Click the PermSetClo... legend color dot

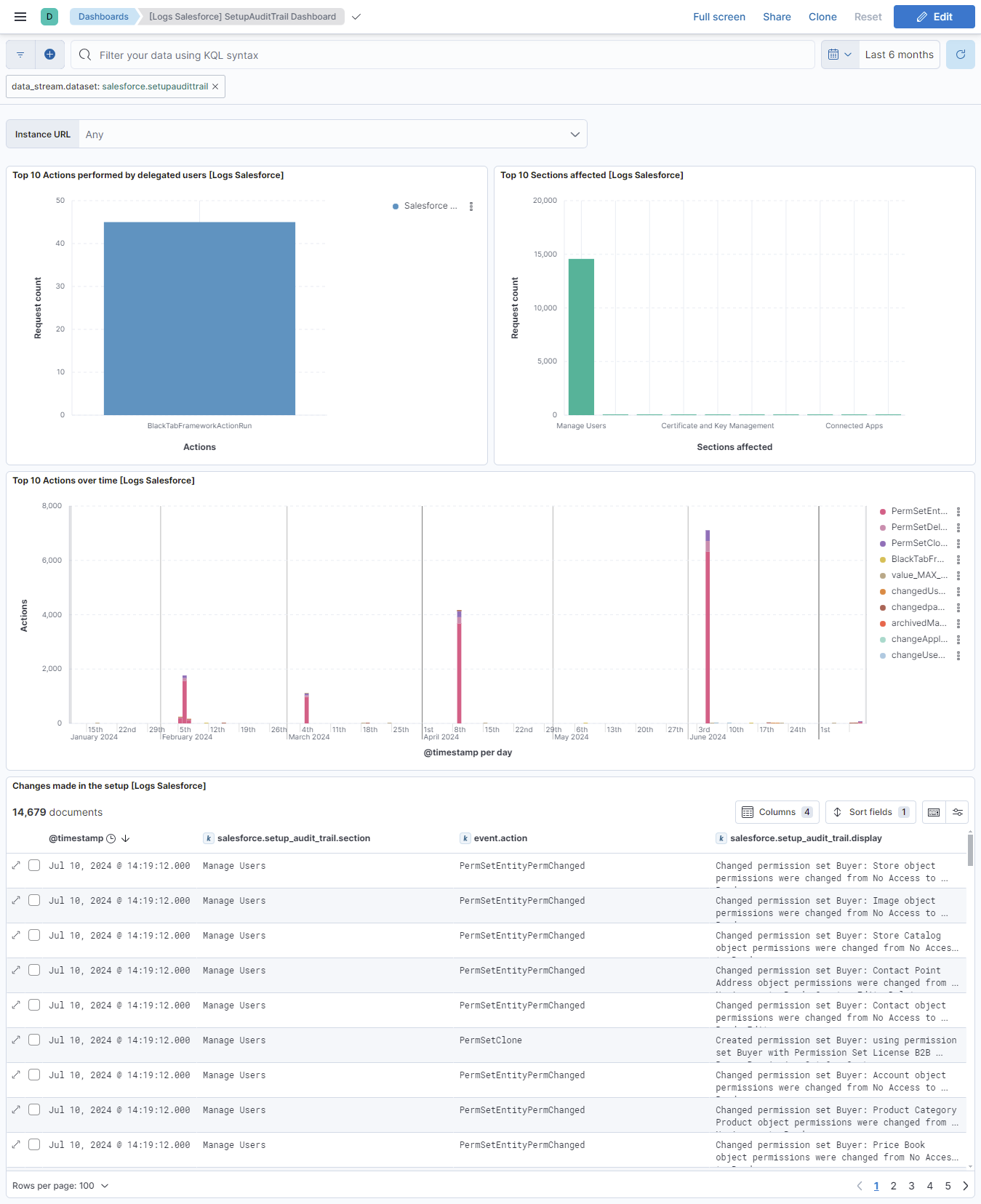tap(883, 544)
